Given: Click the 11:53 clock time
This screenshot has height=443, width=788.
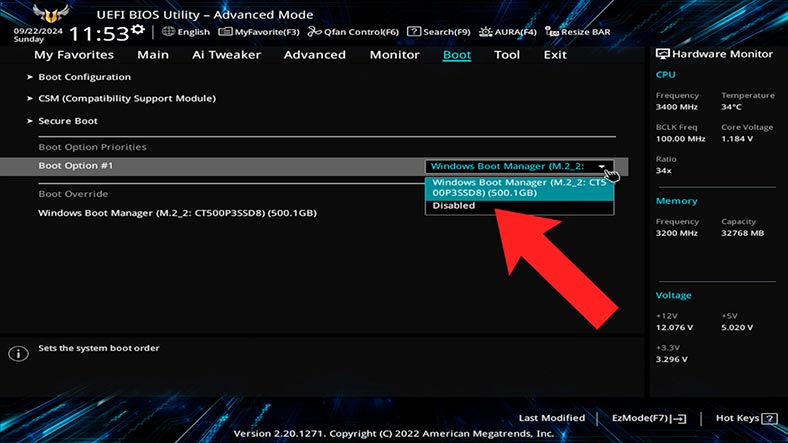Looking at the screenshot, I should 99,34.
